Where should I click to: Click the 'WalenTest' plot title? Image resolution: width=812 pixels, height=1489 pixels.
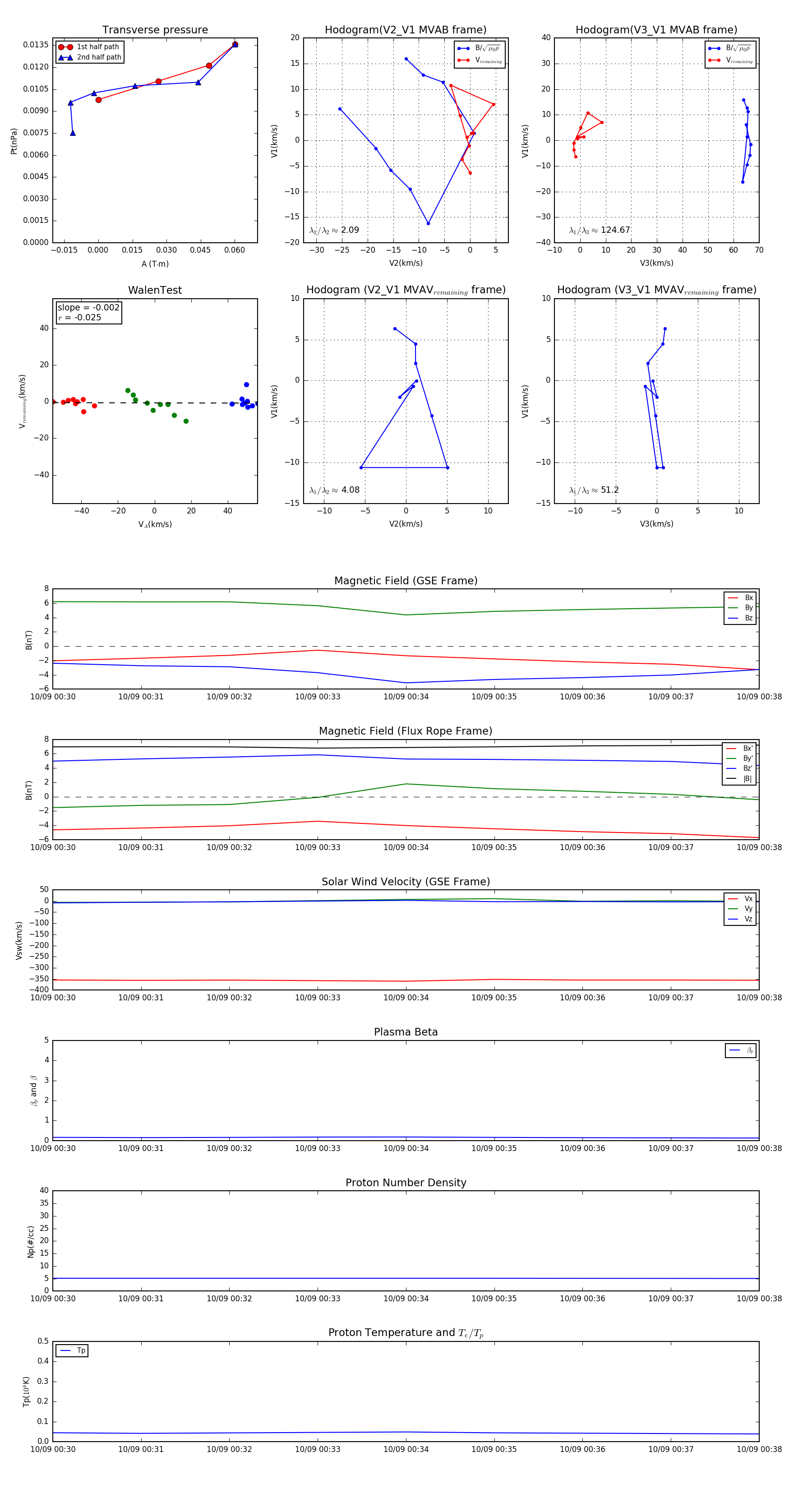tap(155, 290)
